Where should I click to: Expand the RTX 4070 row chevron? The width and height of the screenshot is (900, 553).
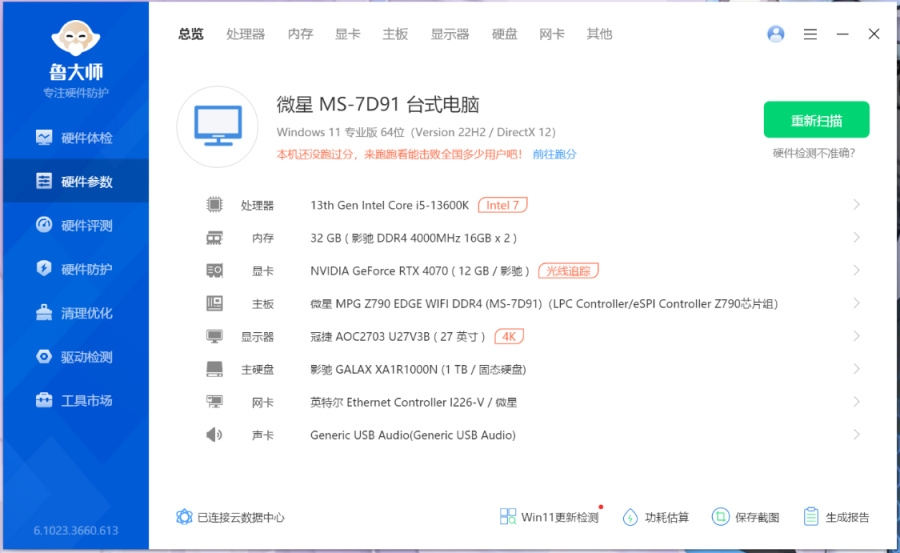(x=856, y=270)
